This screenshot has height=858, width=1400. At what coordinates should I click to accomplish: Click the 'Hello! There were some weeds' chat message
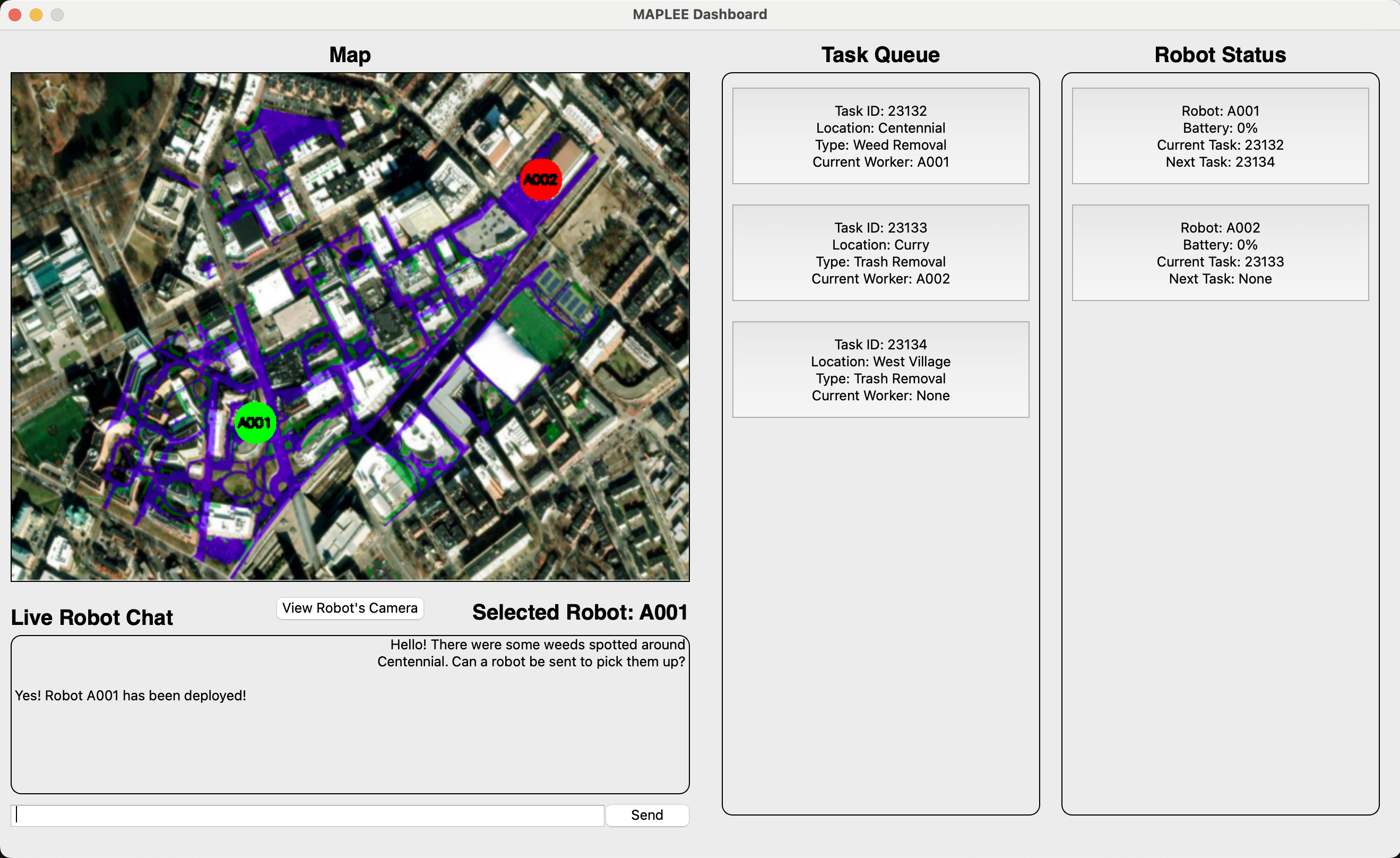[x=532, y=653]
